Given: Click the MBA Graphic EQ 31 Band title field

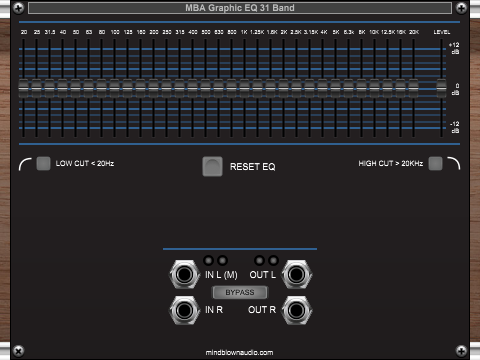Looking at the screenshot, I should click(240, 8).
